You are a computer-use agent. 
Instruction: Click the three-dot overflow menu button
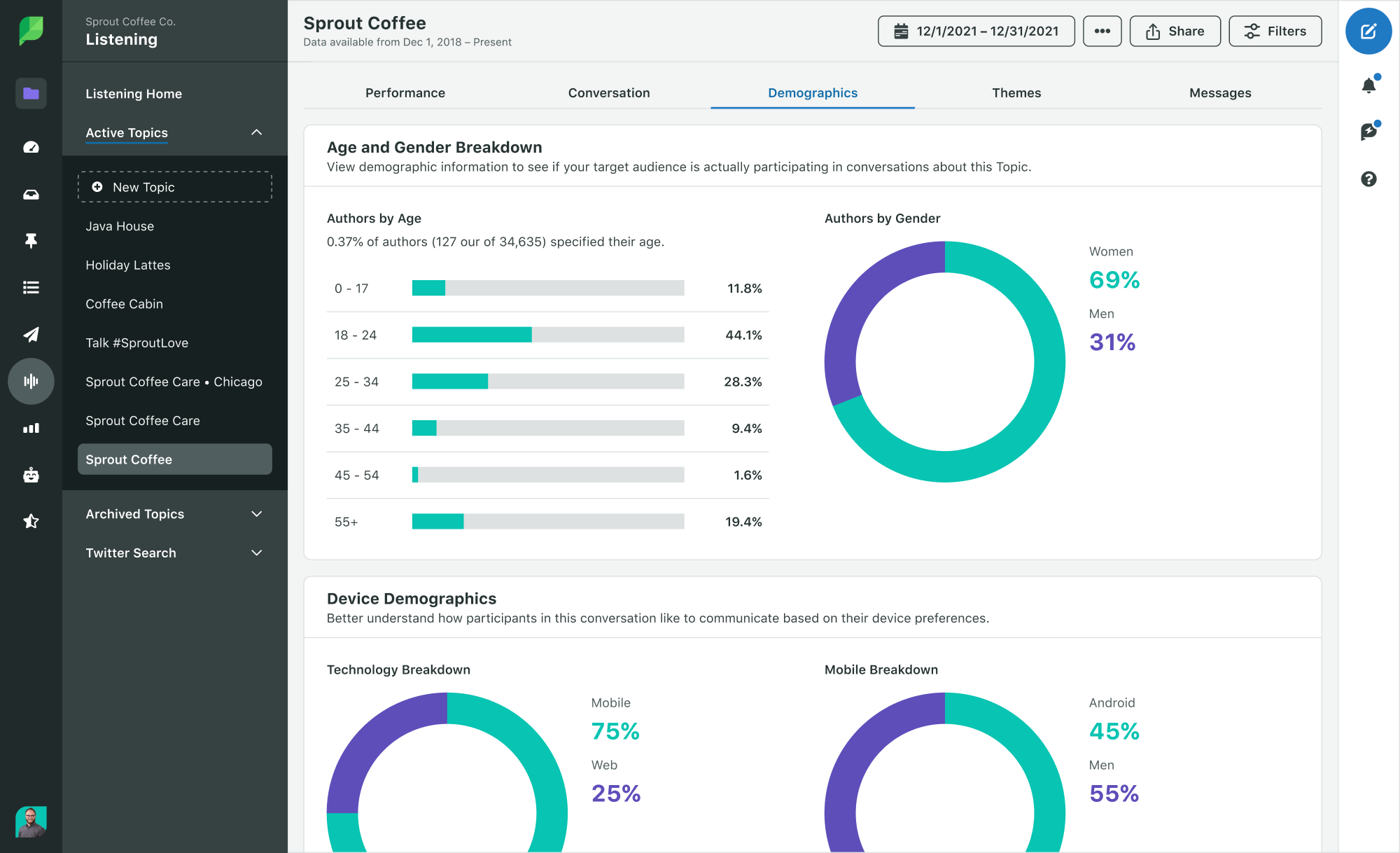pos(1102,31)
